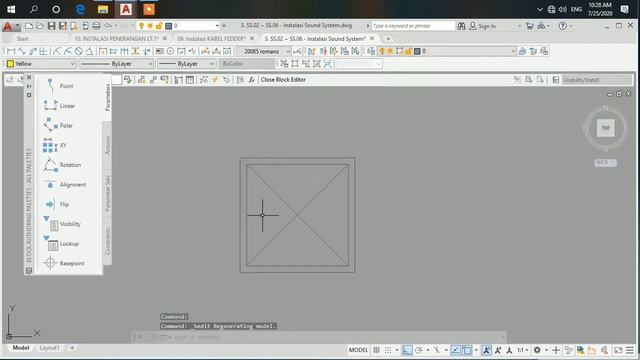
Task: Switch to the Start tab
Action: click(x=22, y=38)
